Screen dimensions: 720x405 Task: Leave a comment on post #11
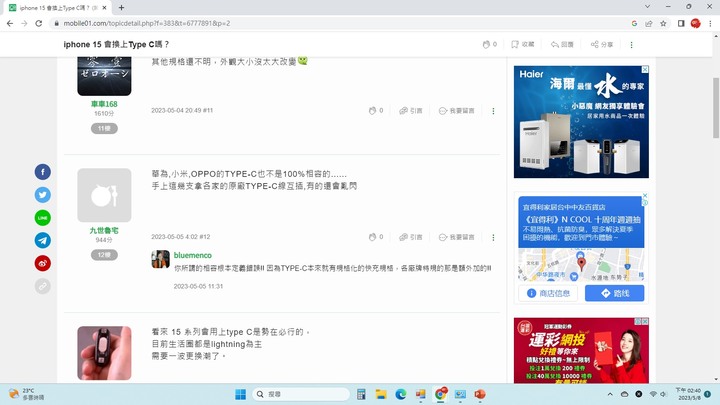click(x=456, y=111)
